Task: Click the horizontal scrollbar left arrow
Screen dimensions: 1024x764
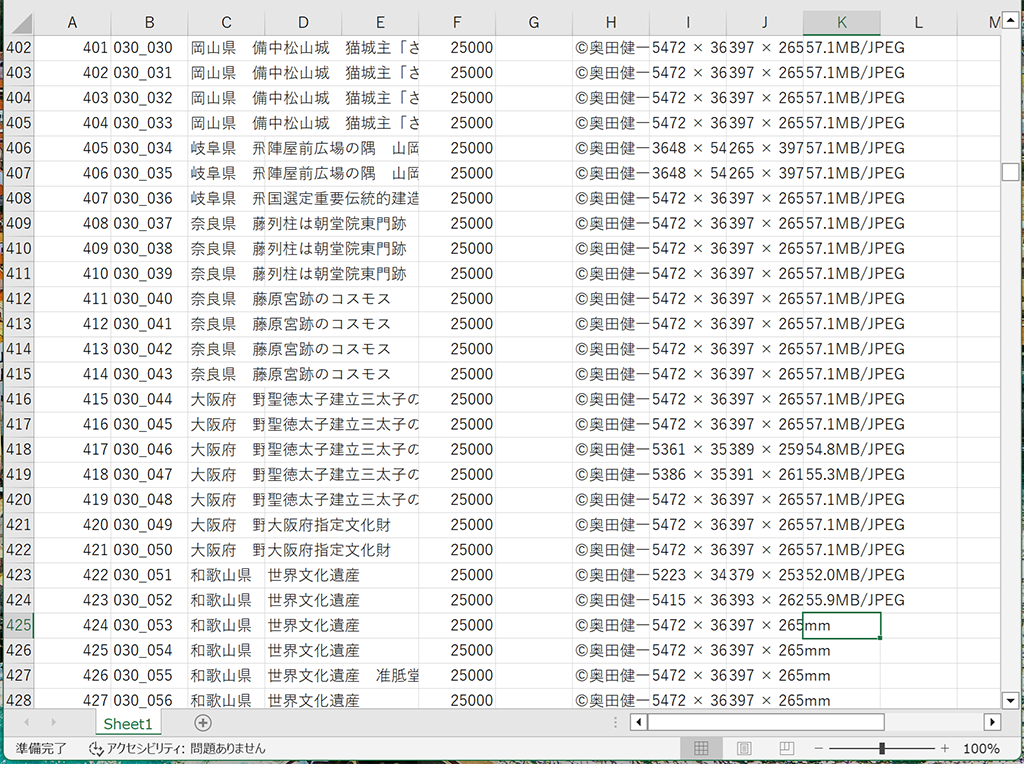Action: pyautogui.click(x=638, y=722)
